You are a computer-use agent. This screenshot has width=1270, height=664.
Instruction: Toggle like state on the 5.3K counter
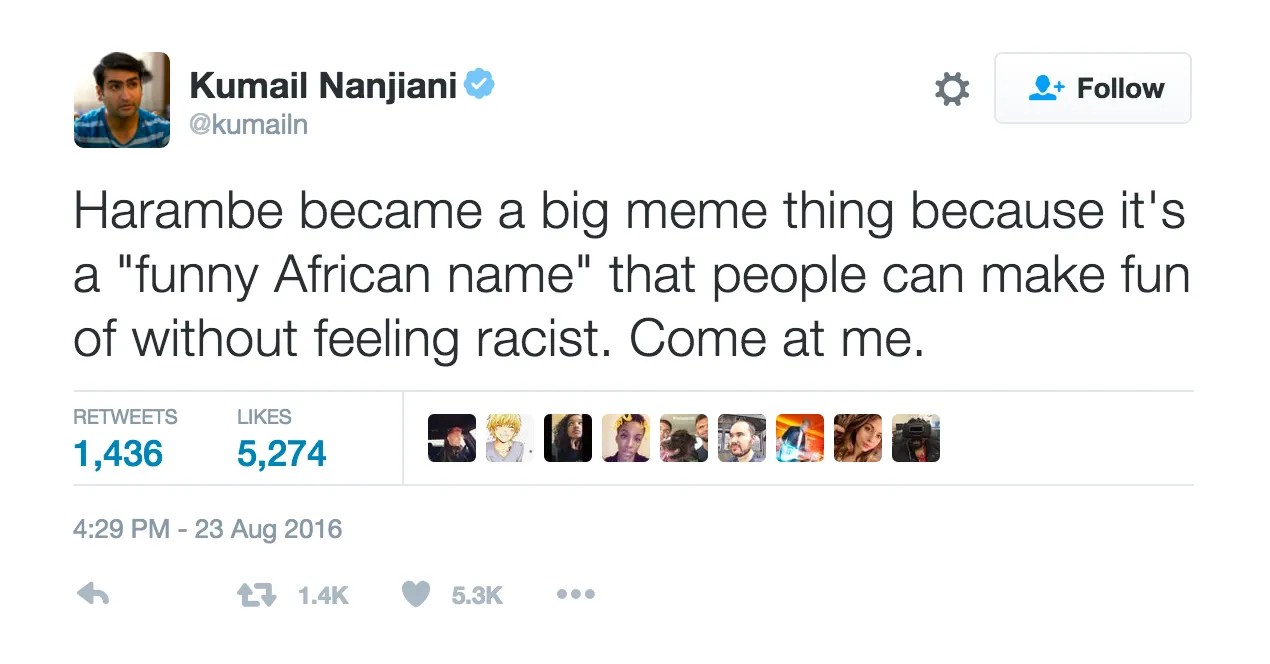(478, 593)
